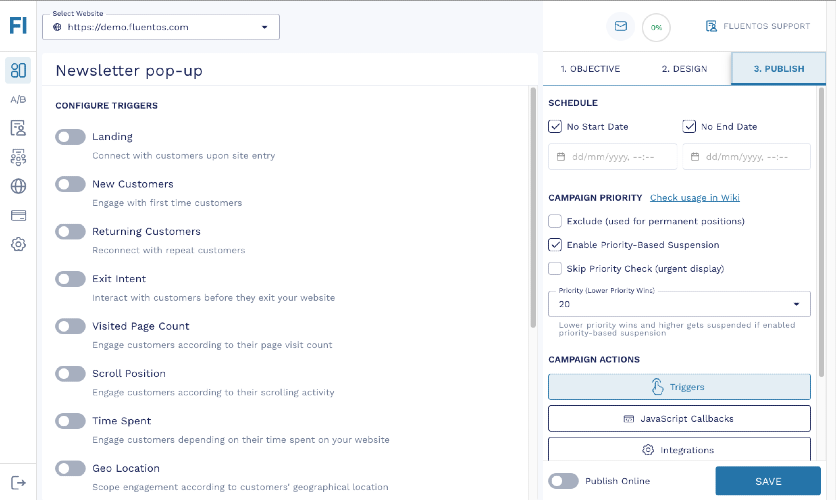Click the publish panel scrollbar
836x500 pixels.
(821, 232)
